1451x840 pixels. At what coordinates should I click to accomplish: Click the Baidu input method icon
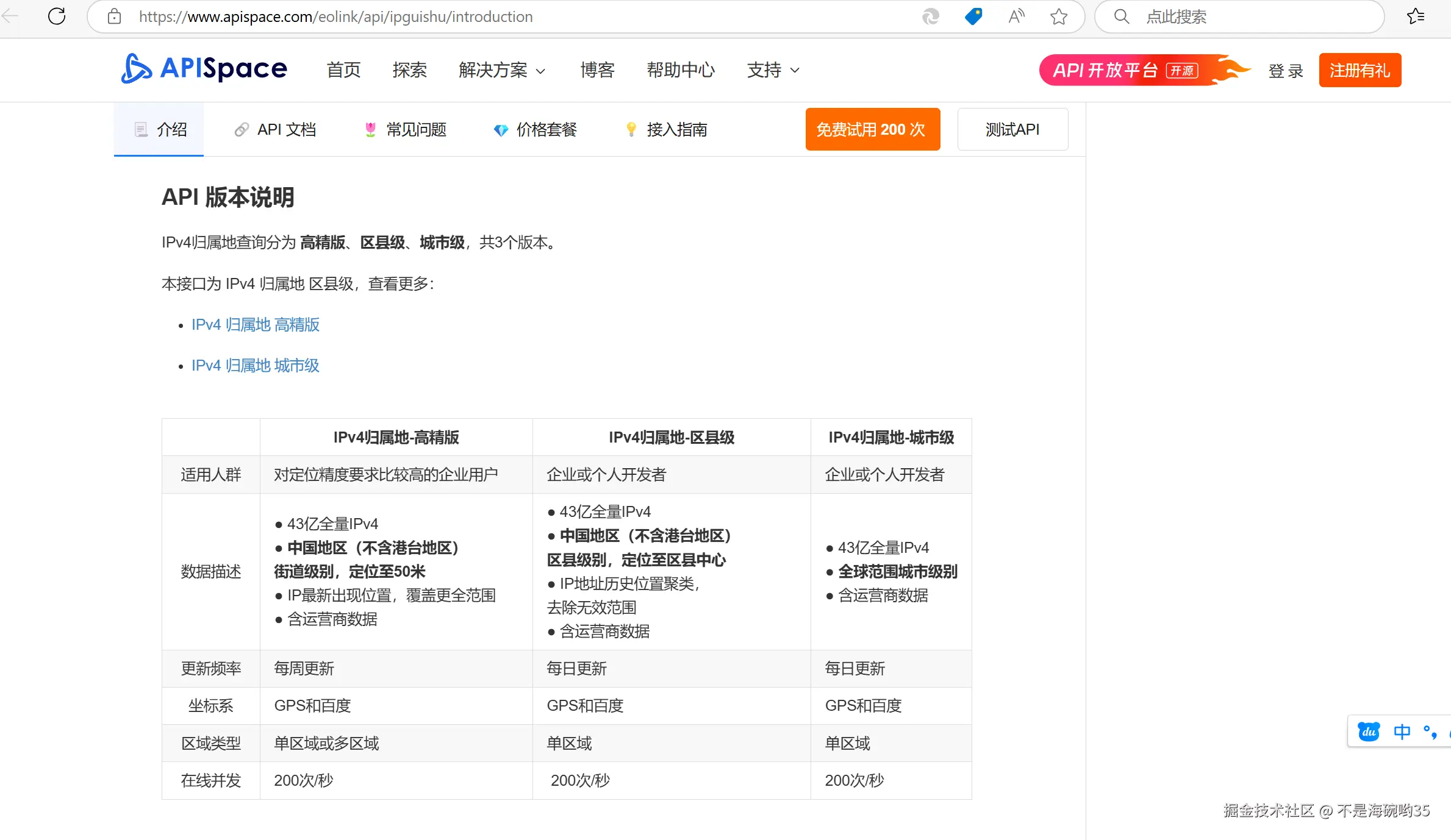pos(1369,731)
